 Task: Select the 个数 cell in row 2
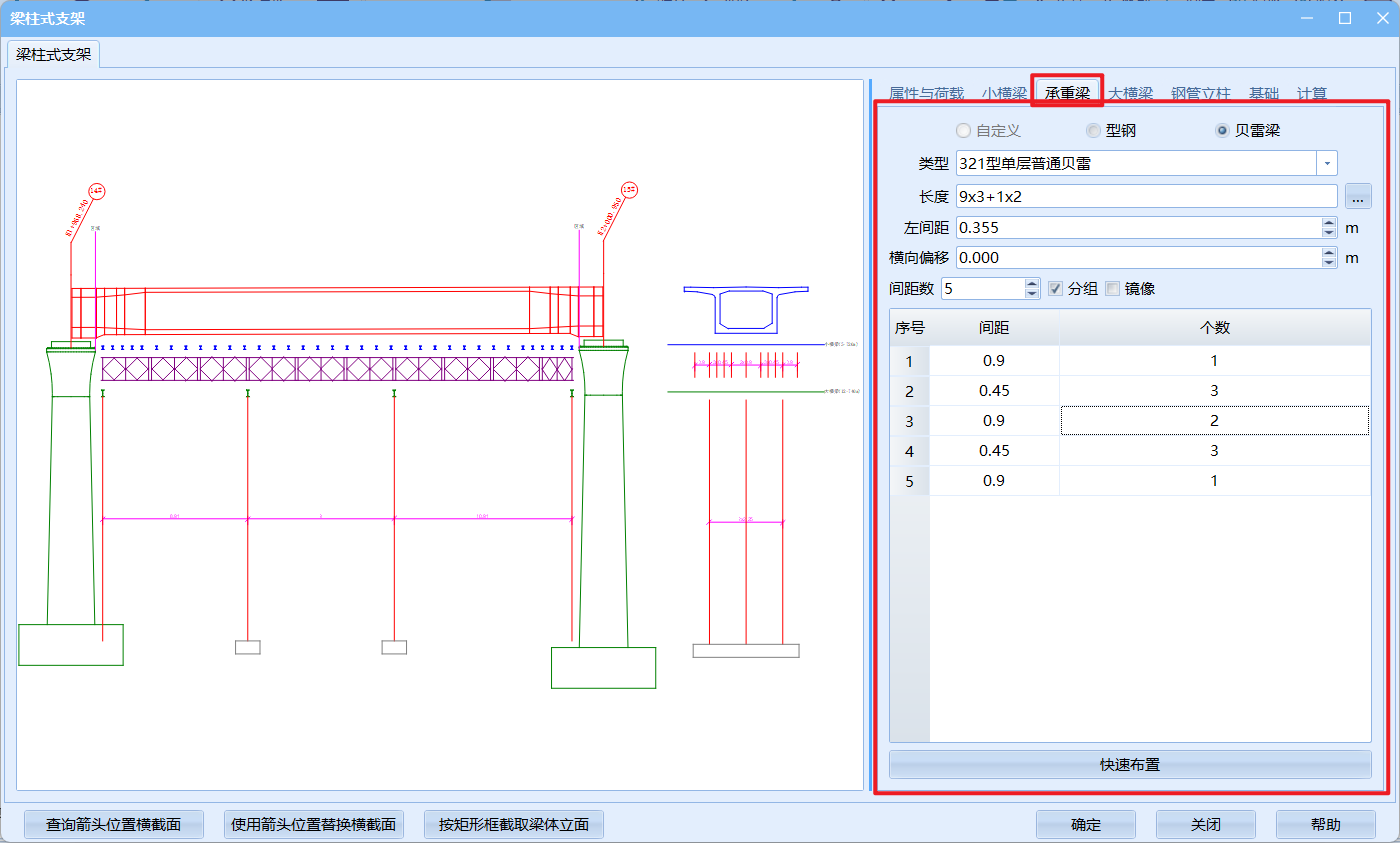(x=1214, y=391)
